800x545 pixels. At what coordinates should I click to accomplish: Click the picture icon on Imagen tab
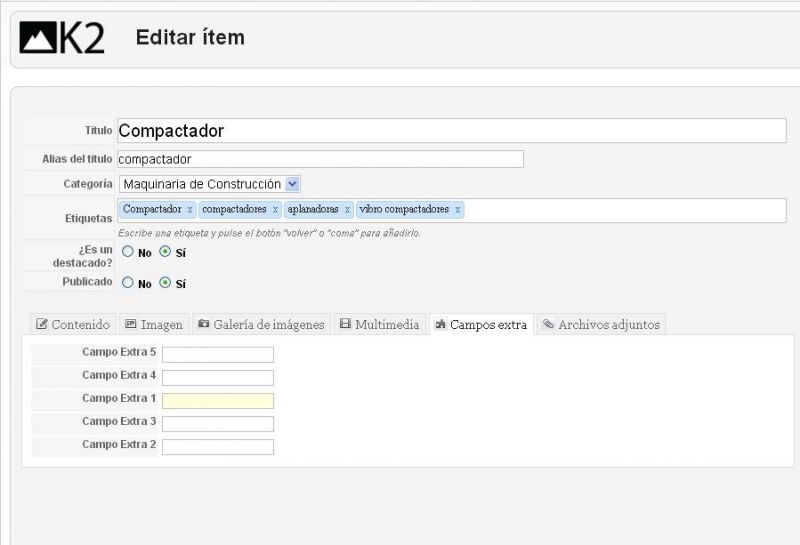point(131,324)
